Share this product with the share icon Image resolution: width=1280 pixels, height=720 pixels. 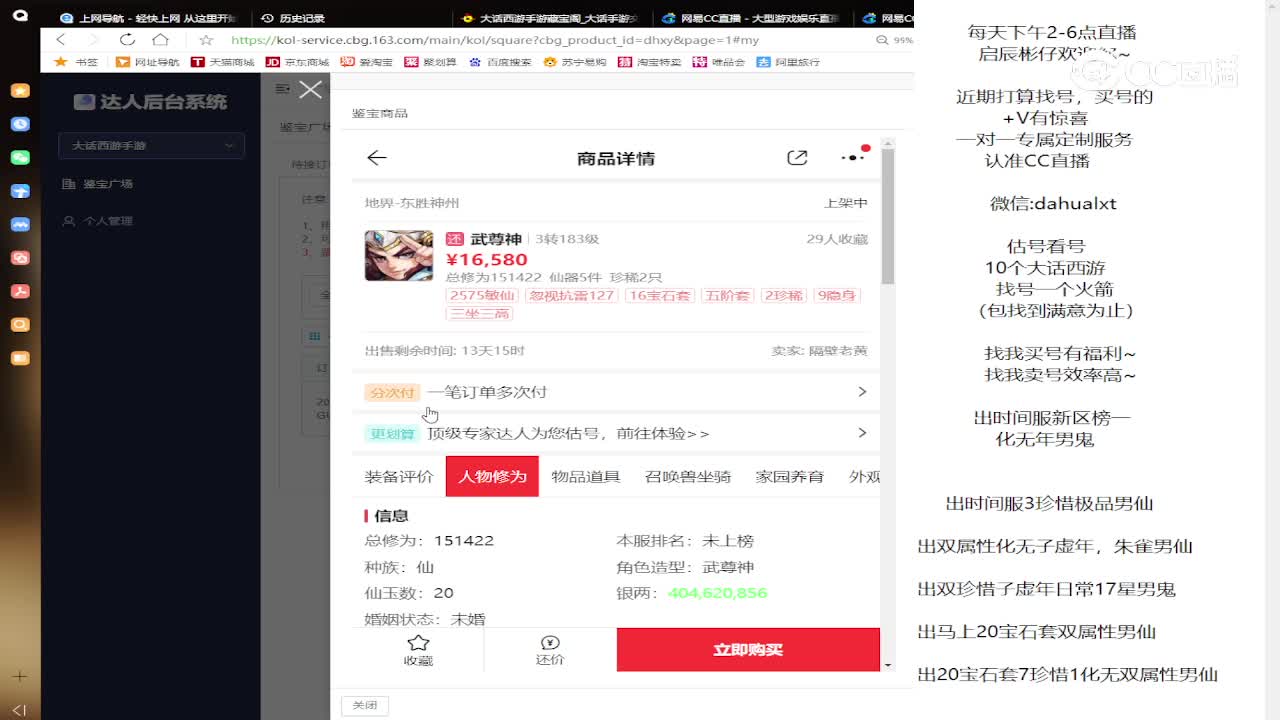click(797, 158)
